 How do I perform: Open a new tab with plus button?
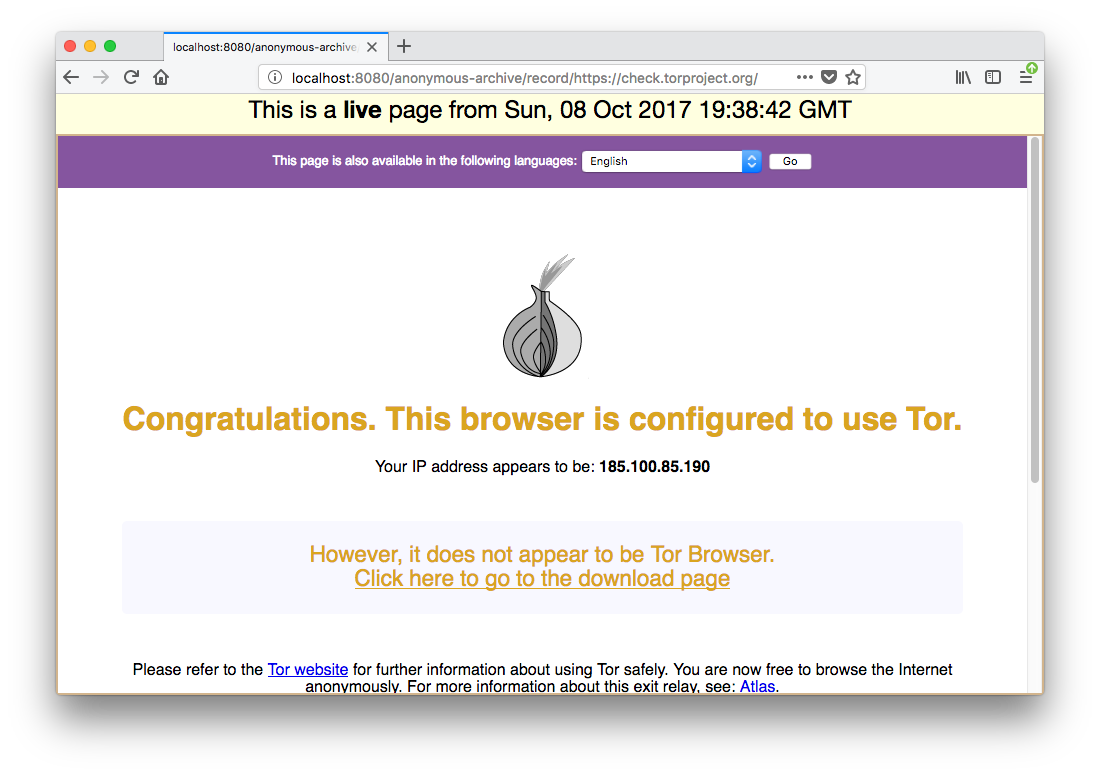point(404,46)
